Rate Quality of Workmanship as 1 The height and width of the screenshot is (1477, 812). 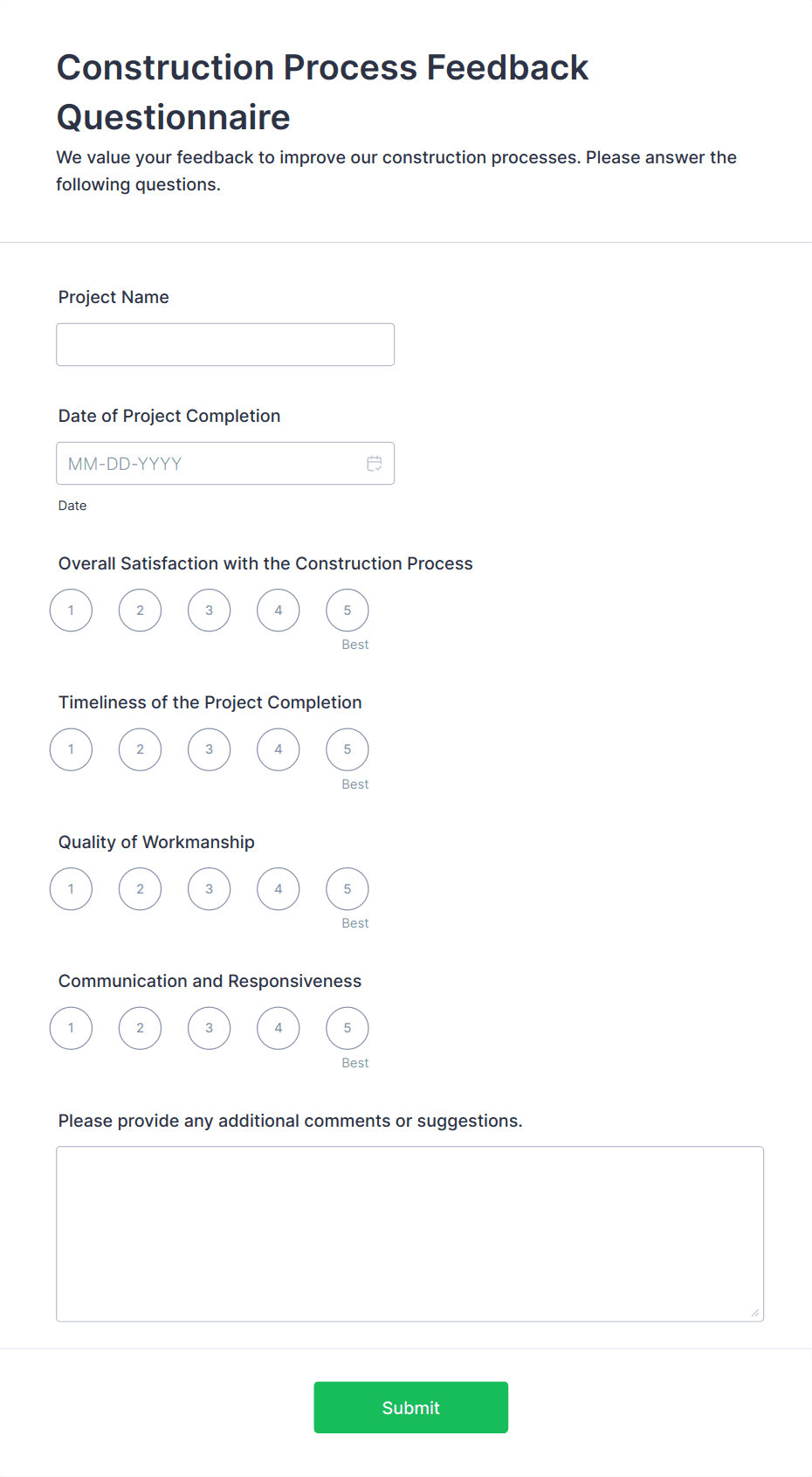click(71, 889)
